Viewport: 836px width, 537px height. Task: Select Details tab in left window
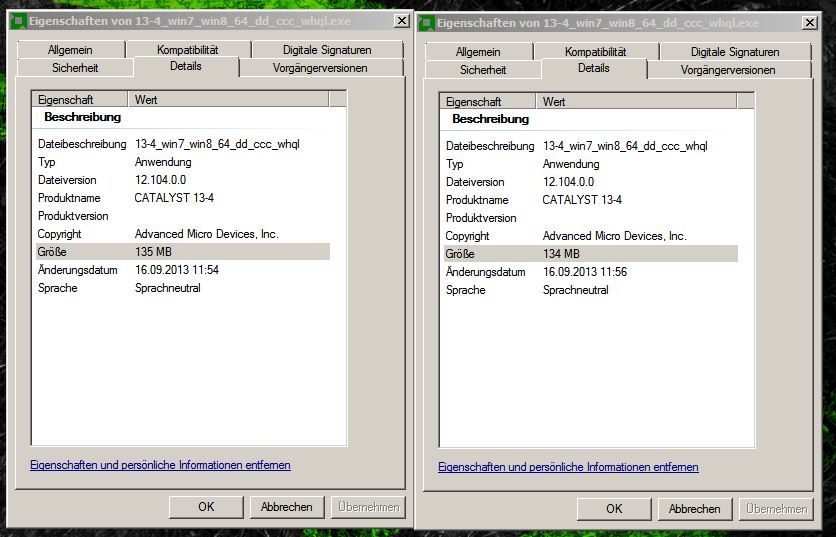(x=186, y=66)
